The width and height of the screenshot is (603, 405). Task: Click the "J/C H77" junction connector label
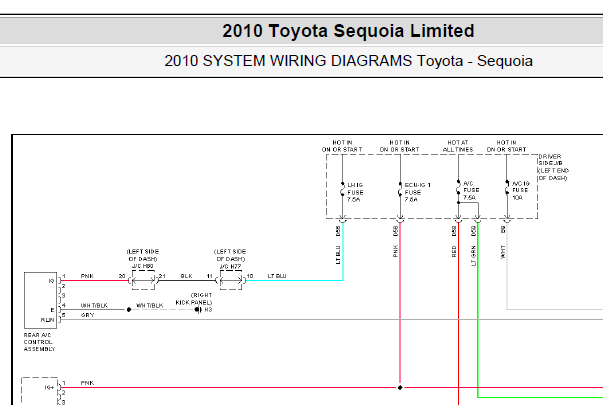230,266
